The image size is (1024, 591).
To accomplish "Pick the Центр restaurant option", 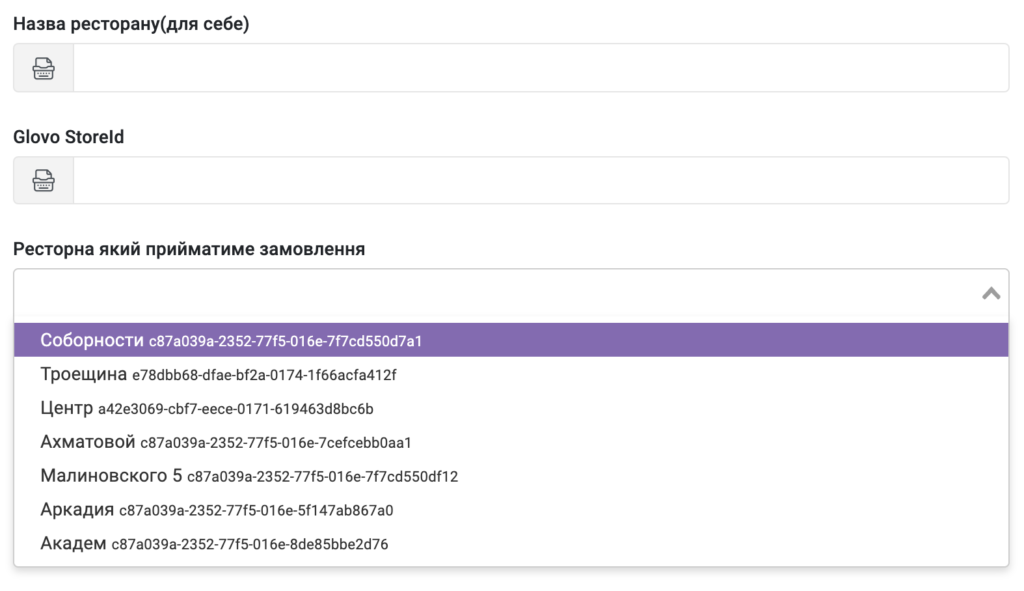I will (66, 408).
